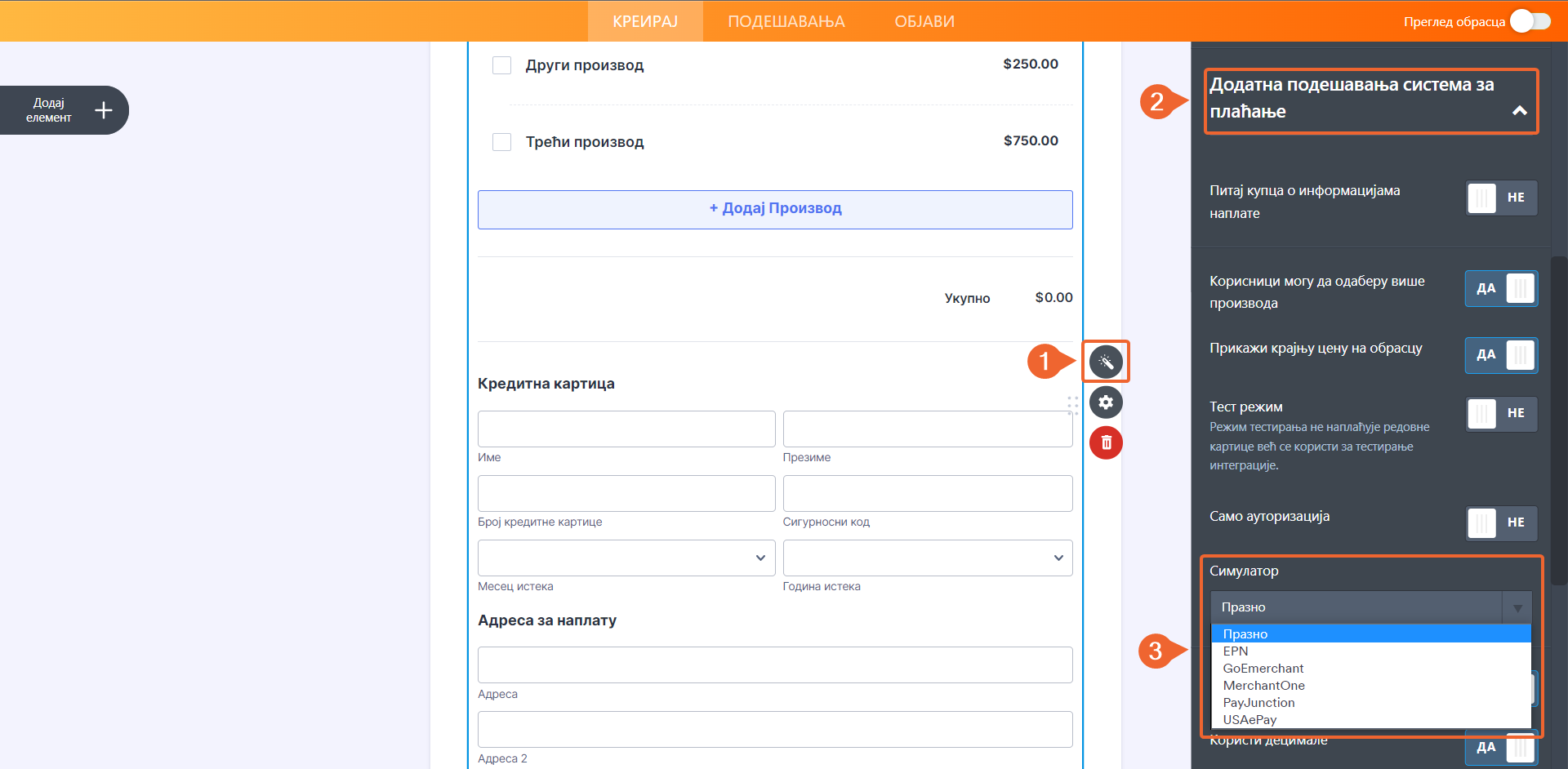Check the Трећи производ checkbox
The height and width of the screenshot is (769, 1568).
(501, 142)
